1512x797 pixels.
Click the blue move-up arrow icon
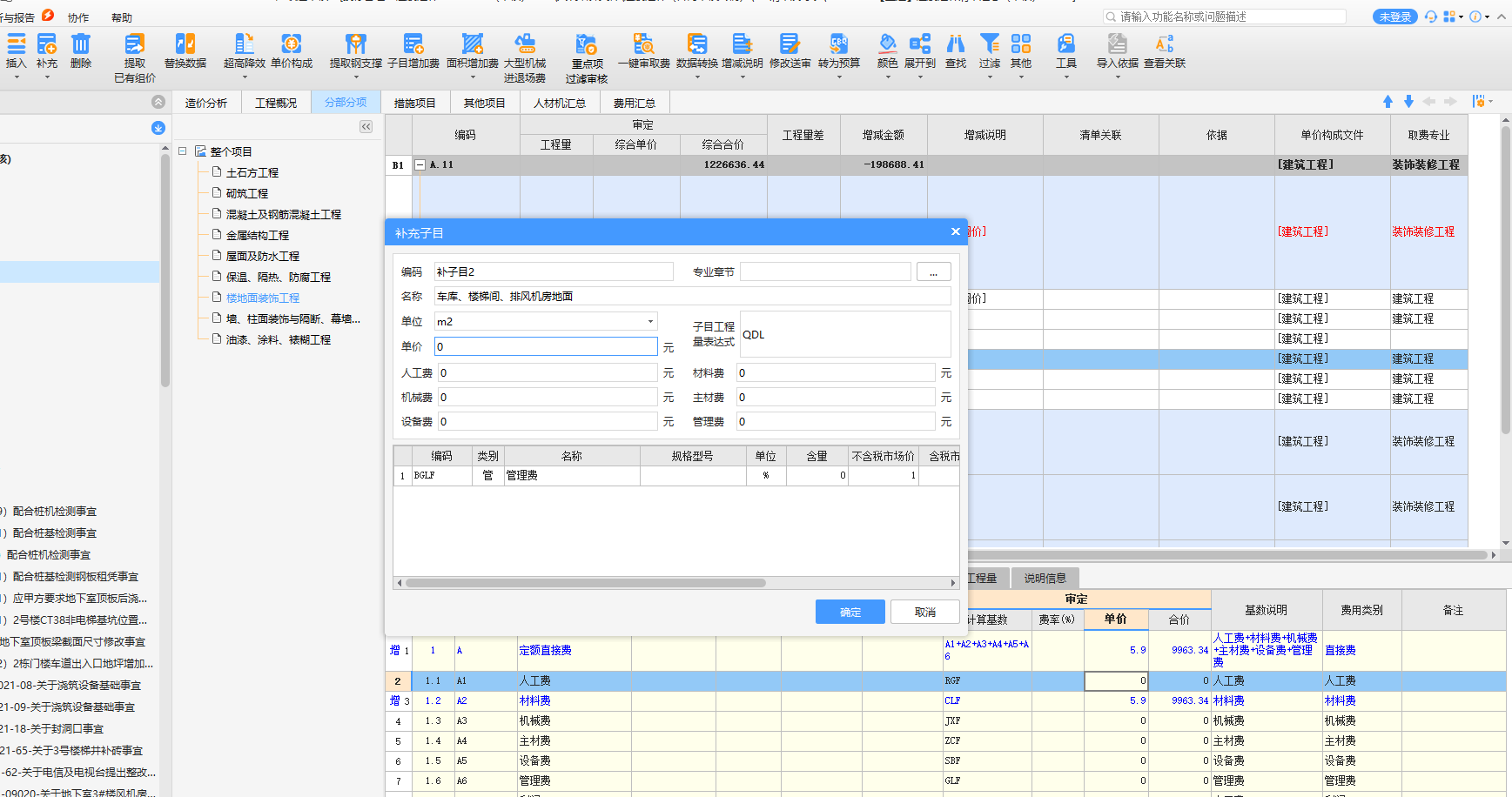point(1388,102)
